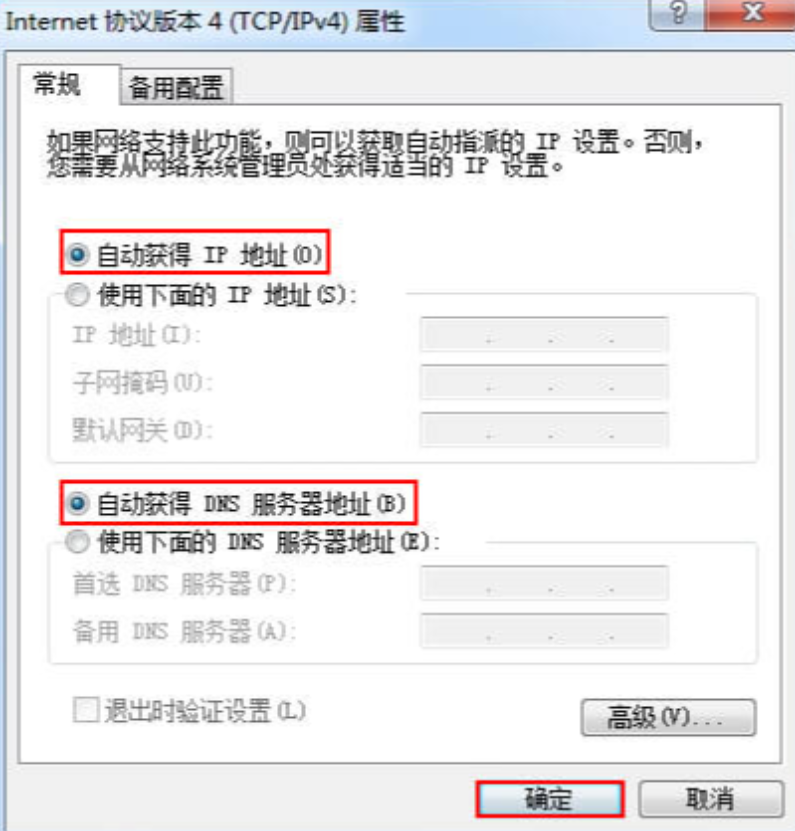Toggle 退出时验证设置 checkbox
The width and height of the screenshot is (795, 831).
(85, 710)
